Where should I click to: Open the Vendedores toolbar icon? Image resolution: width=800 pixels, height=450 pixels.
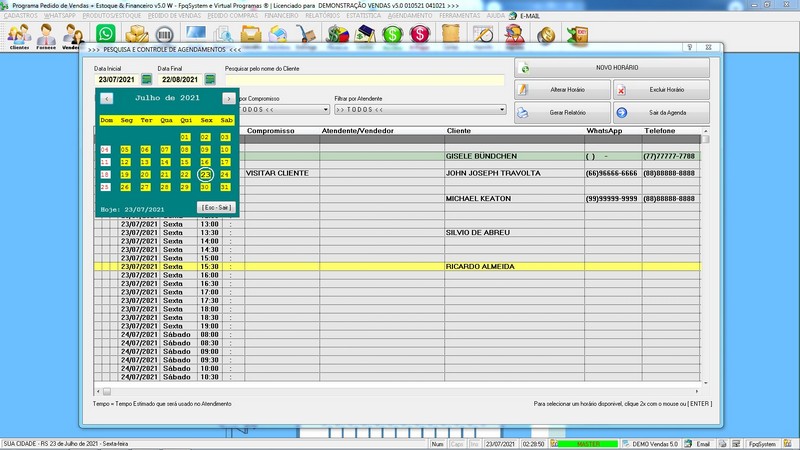click(72, 36)
